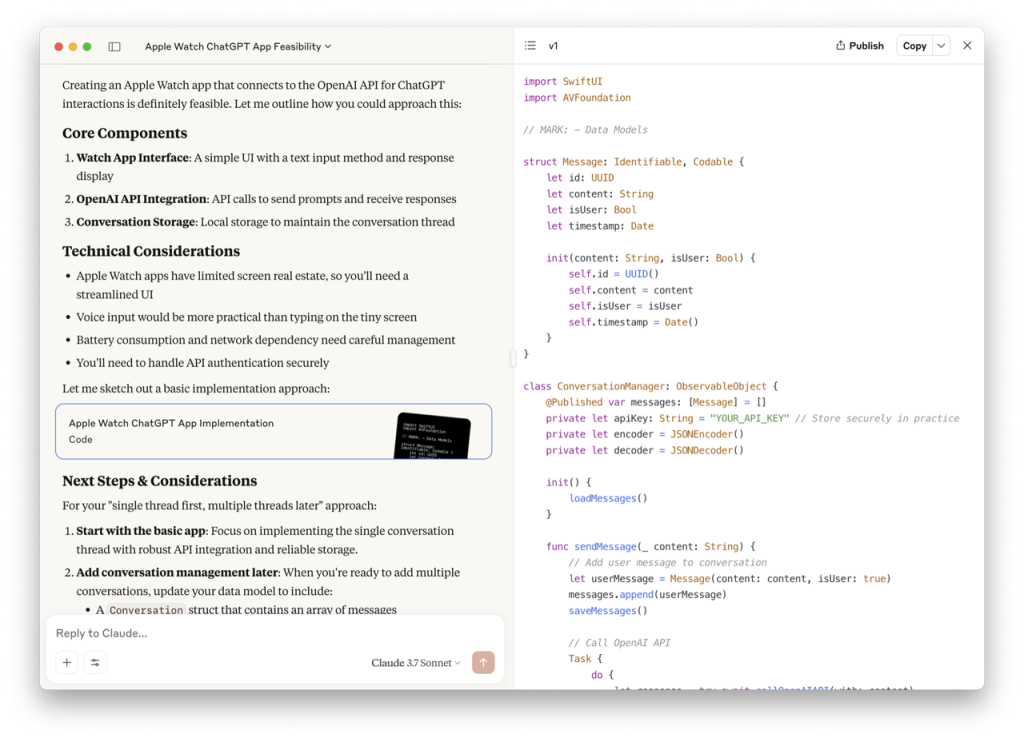Send the message with the arrow button

click(x=483, y=662)
